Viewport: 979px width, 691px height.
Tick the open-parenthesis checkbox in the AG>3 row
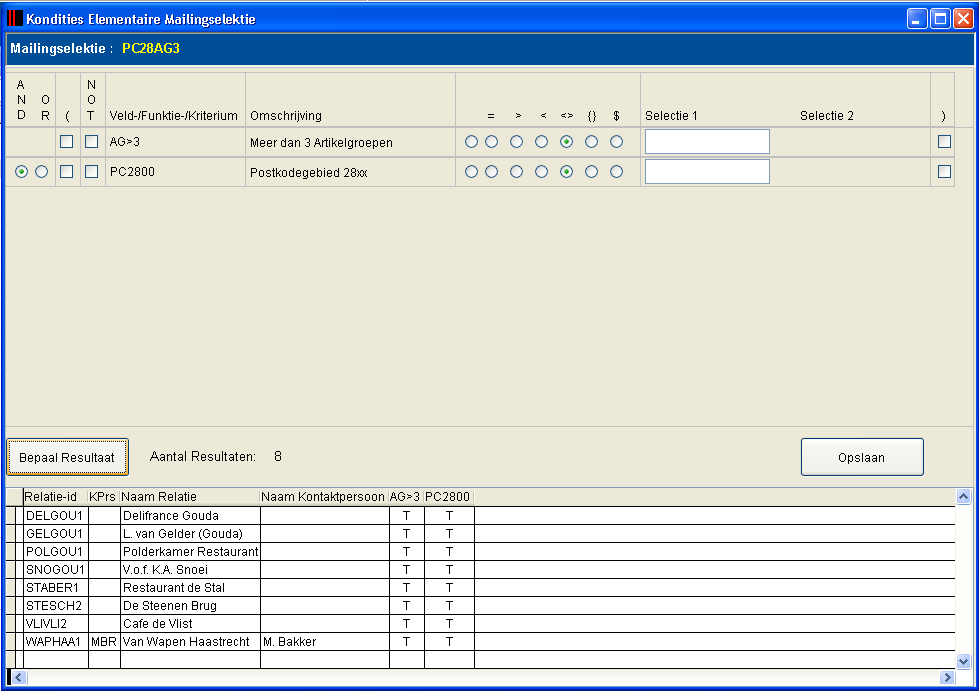point(66,142)
